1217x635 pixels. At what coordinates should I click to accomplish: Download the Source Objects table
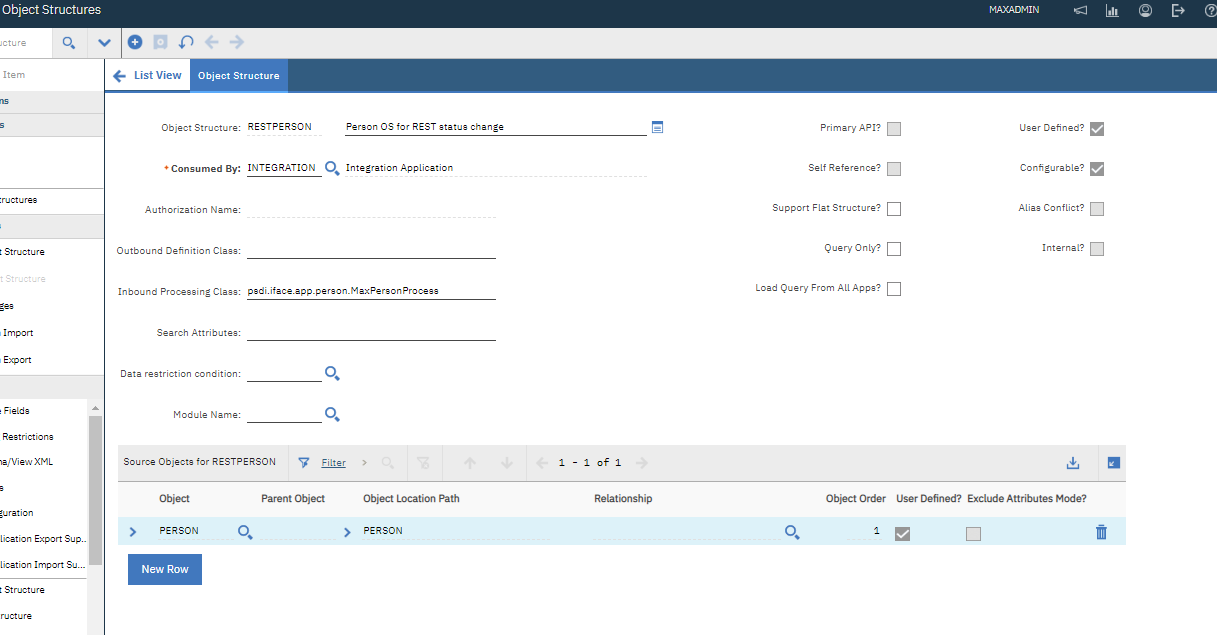click(1072, 462)
